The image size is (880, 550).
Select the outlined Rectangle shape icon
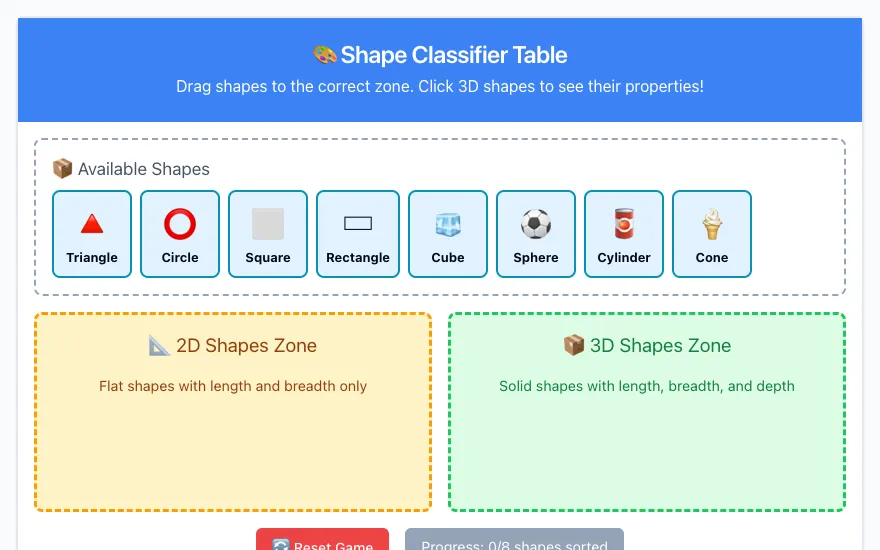pyautogui.click(x=358, y=224)
